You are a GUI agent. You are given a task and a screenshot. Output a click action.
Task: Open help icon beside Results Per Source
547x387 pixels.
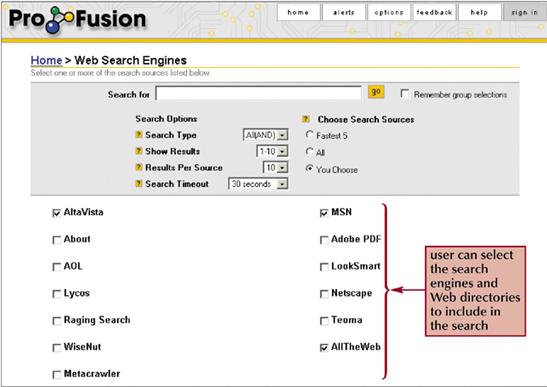coord(139,167)
